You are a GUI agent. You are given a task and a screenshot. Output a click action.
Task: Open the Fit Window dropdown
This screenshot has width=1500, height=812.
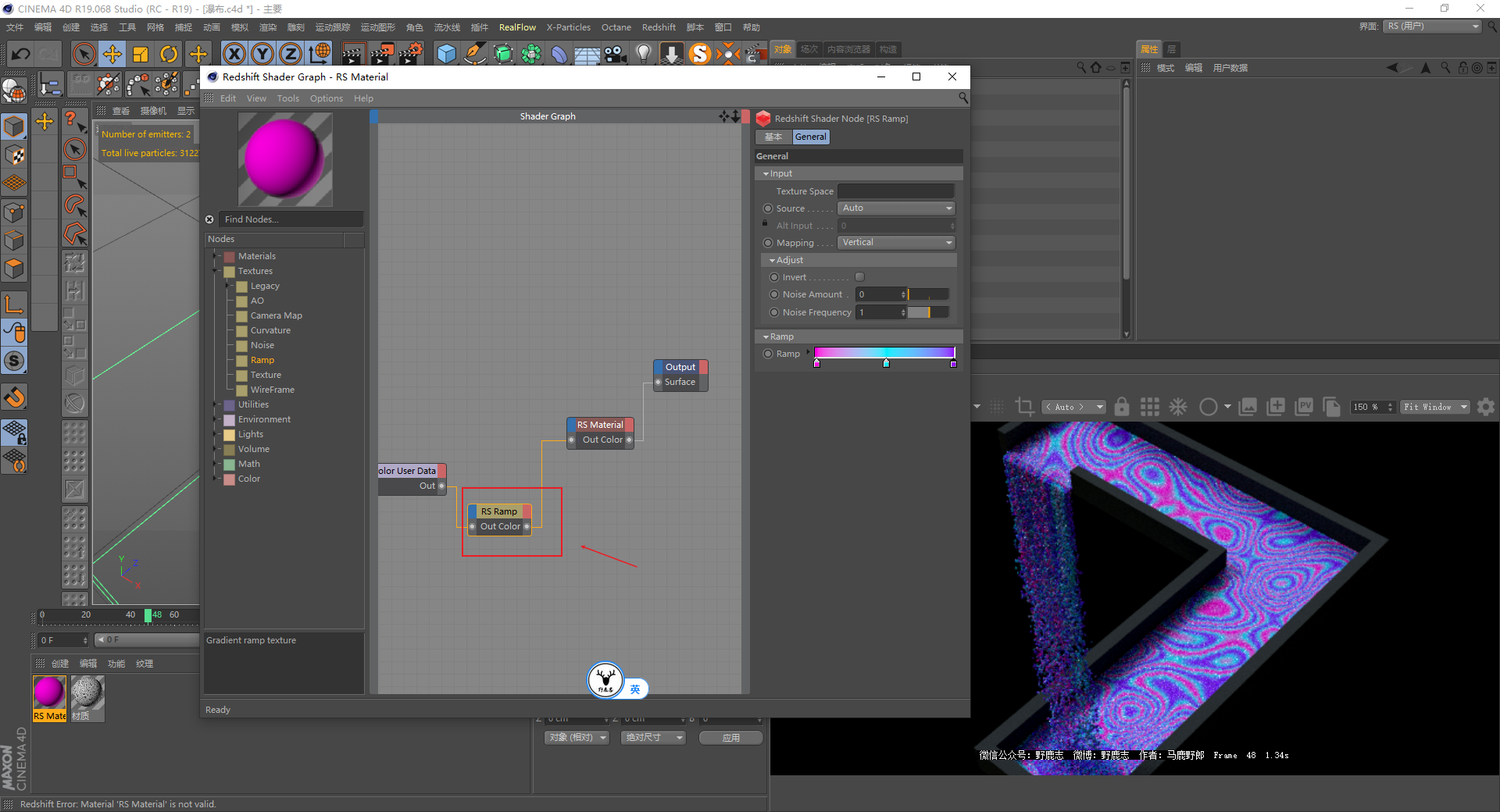(x=1435, y=407)
